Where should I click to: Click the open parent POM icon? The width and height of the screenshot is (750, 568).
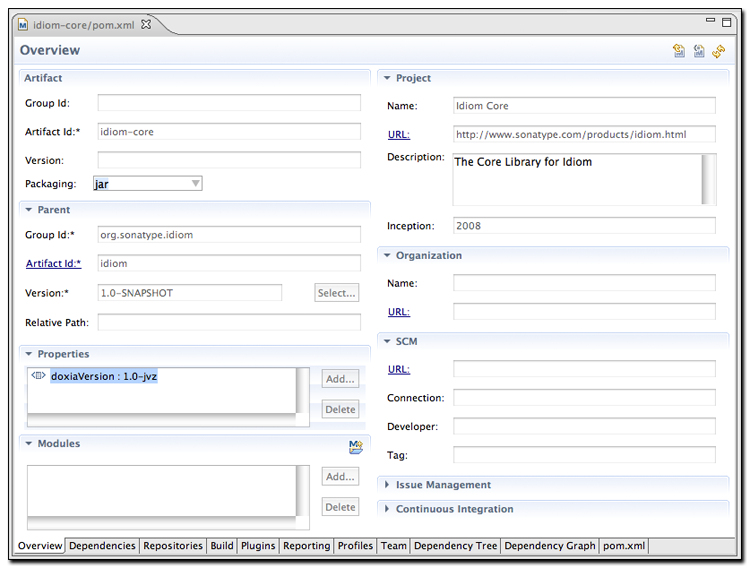(x=680, y=51)
